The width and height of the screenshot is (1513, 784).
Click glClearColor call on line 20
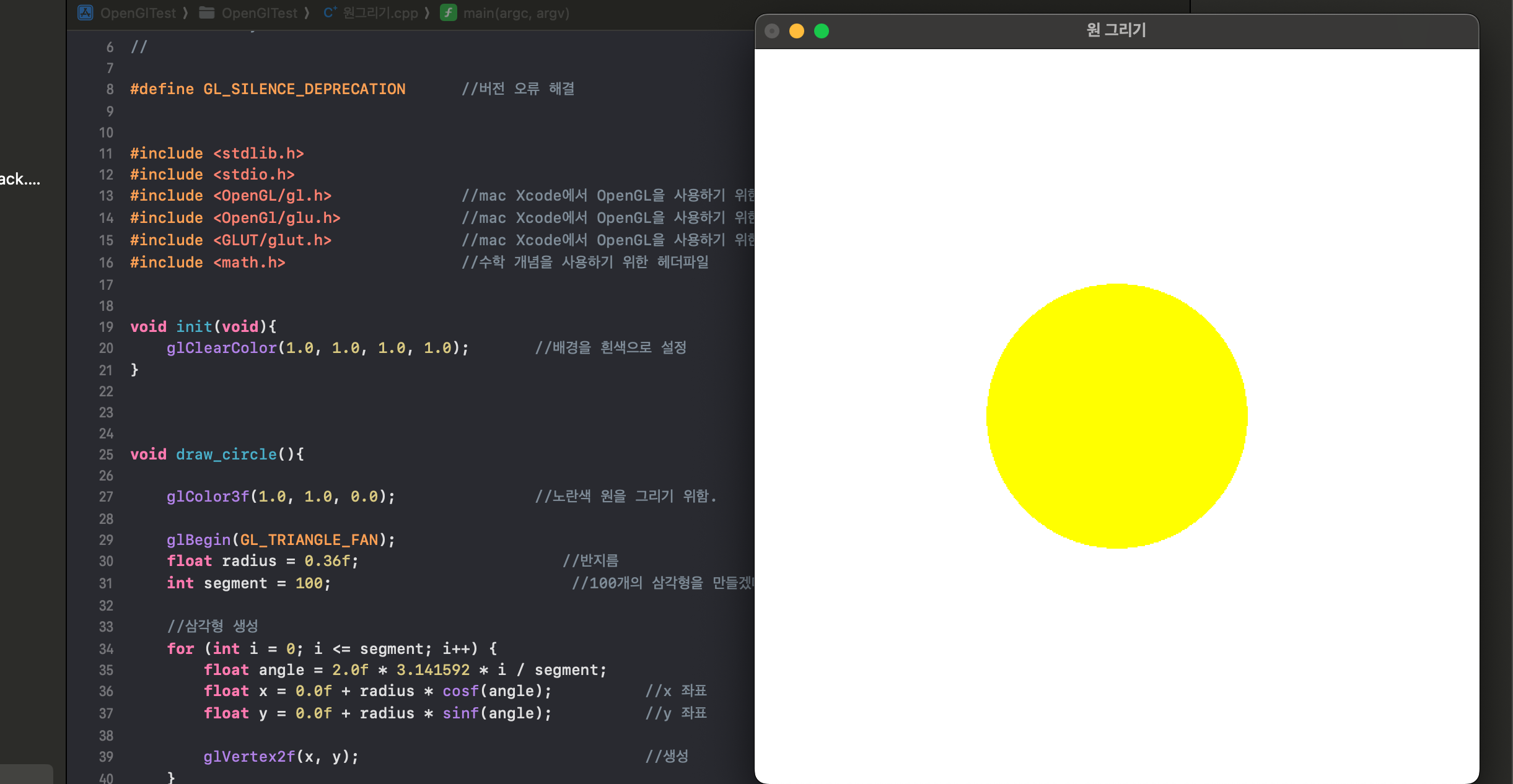coord(221,348)
